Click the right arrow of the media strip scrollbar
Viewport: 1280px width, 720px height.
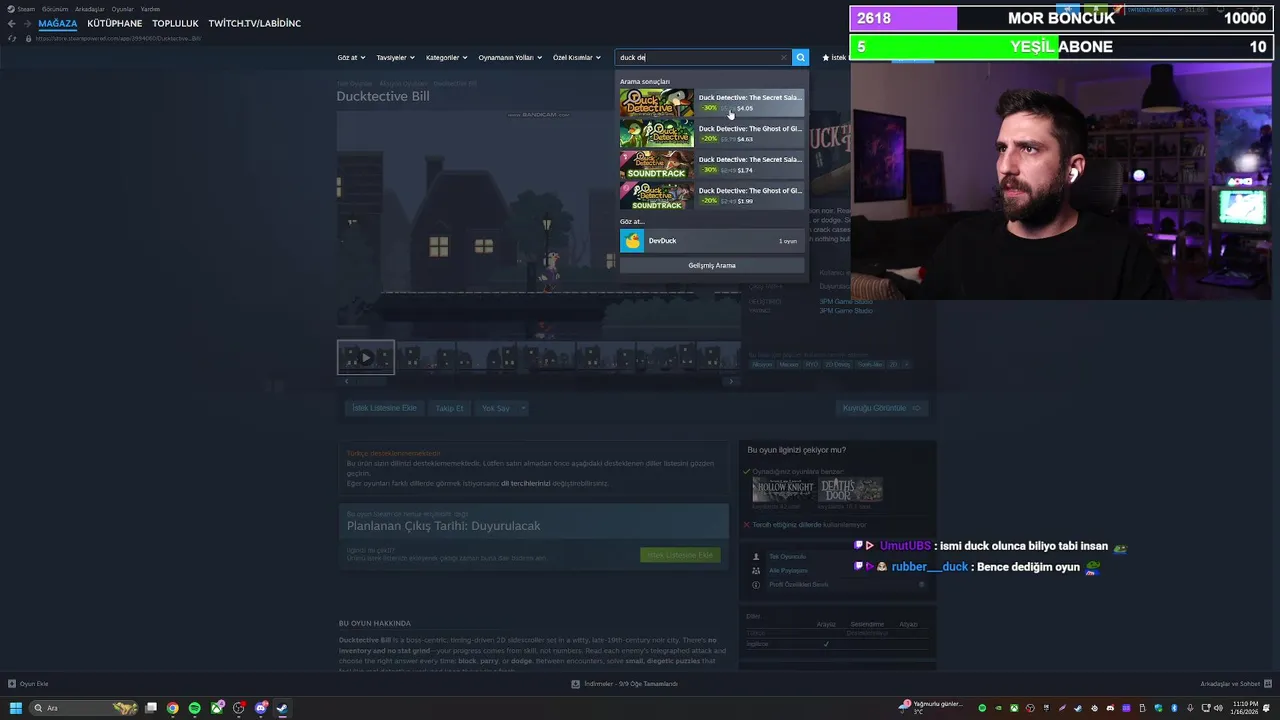(731, 381)
